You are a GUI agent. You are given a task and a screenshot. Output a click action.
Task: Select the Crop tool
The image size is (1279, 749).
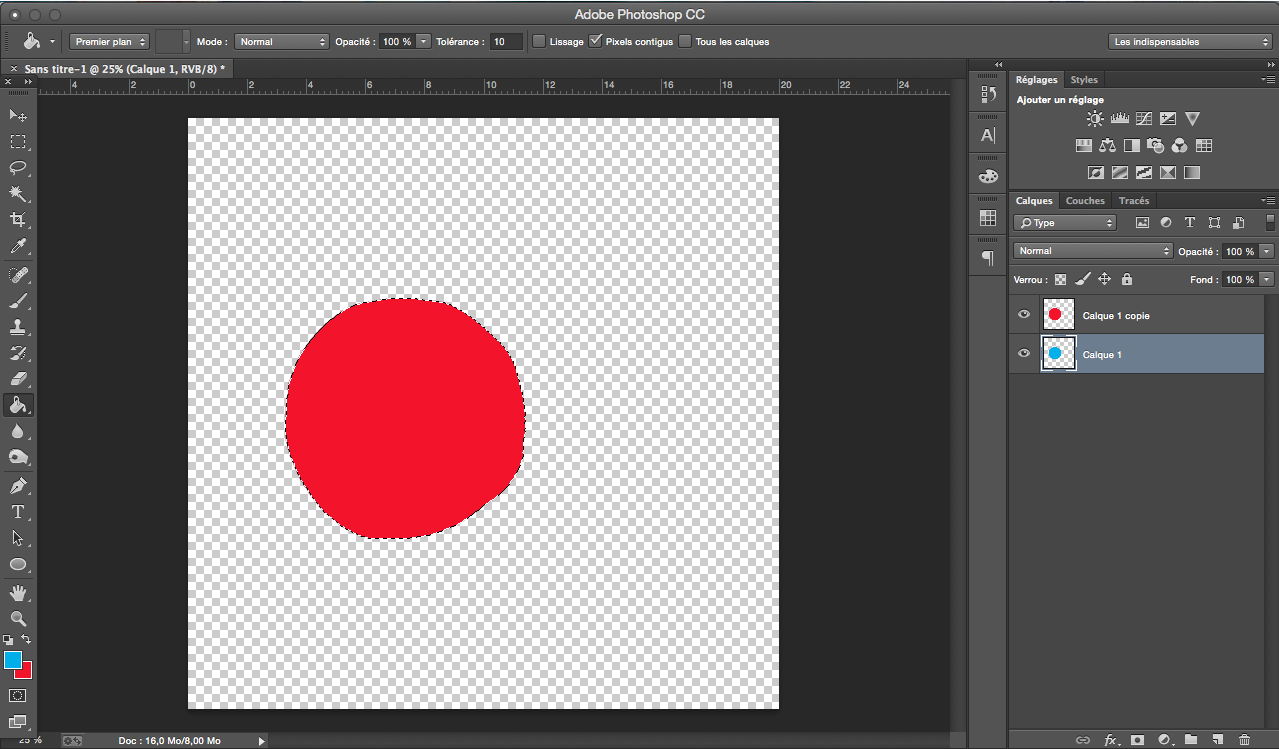(18, 220)
